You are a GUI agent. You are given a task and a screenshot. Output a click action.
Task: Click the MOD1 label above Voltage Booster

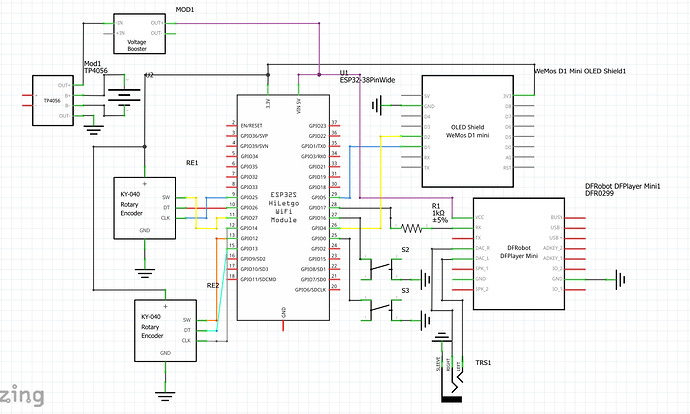click(x=185, y=9)
